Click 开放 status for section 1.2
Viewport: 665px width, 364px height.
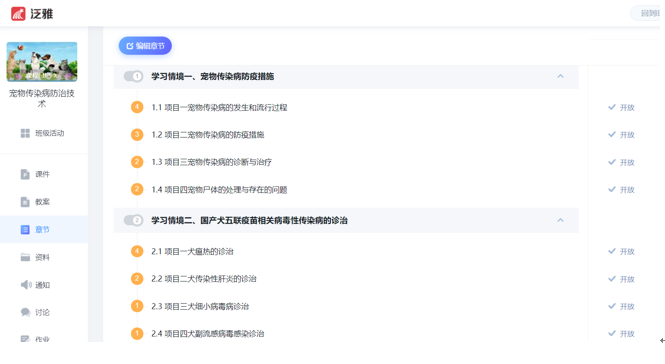pyautogui.click(x=627, y=135)
